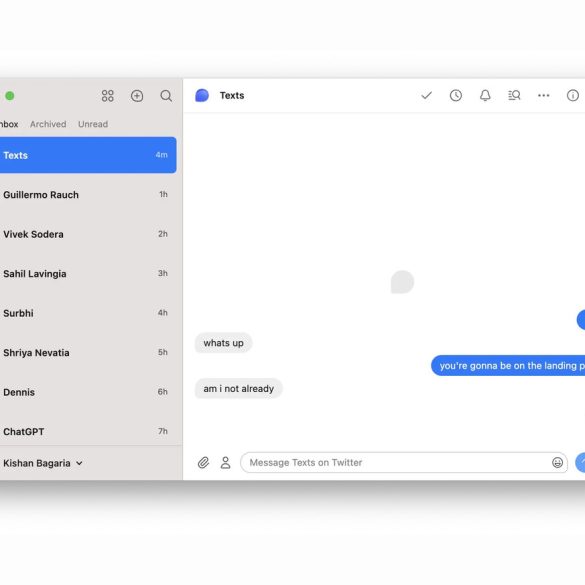This screenshot has width=585, height=585.
Task: Snooze chat using the clock icon
Action: point(456,96)
